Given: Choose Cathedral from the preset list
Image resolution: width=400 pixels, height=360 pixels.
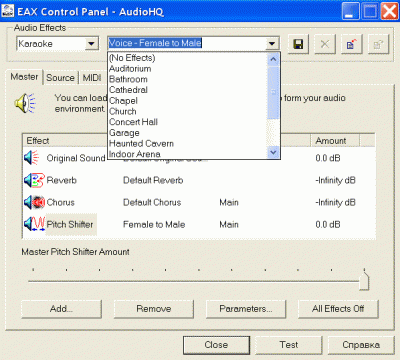Looking at the screenshot, I should pos(128,90).
